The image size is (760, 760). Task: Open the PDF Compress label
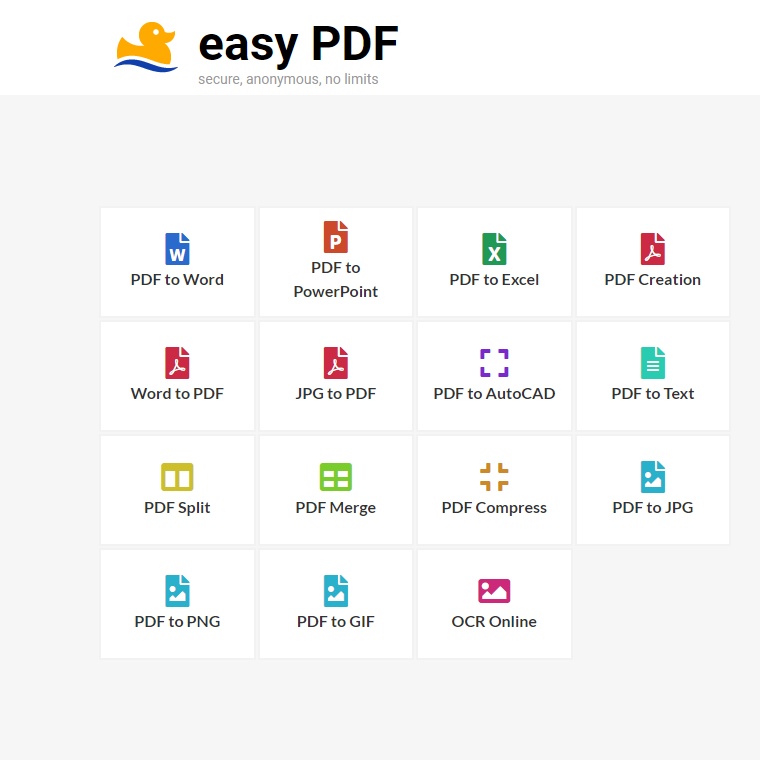[494, 507]
